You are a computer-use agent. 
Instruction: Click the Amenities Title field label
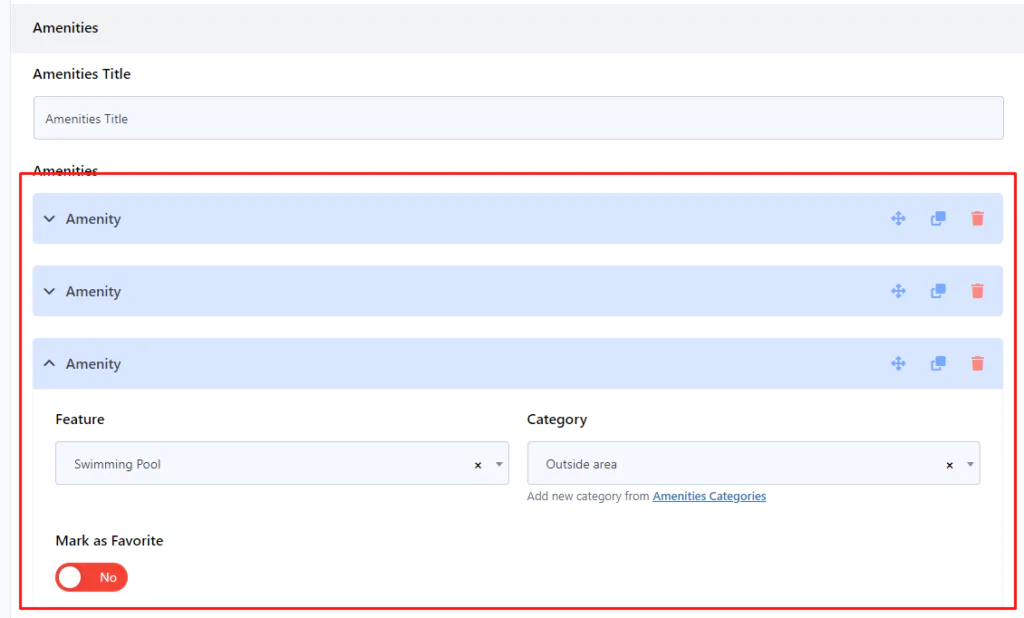pyautogui.click(x=82, y=74)
